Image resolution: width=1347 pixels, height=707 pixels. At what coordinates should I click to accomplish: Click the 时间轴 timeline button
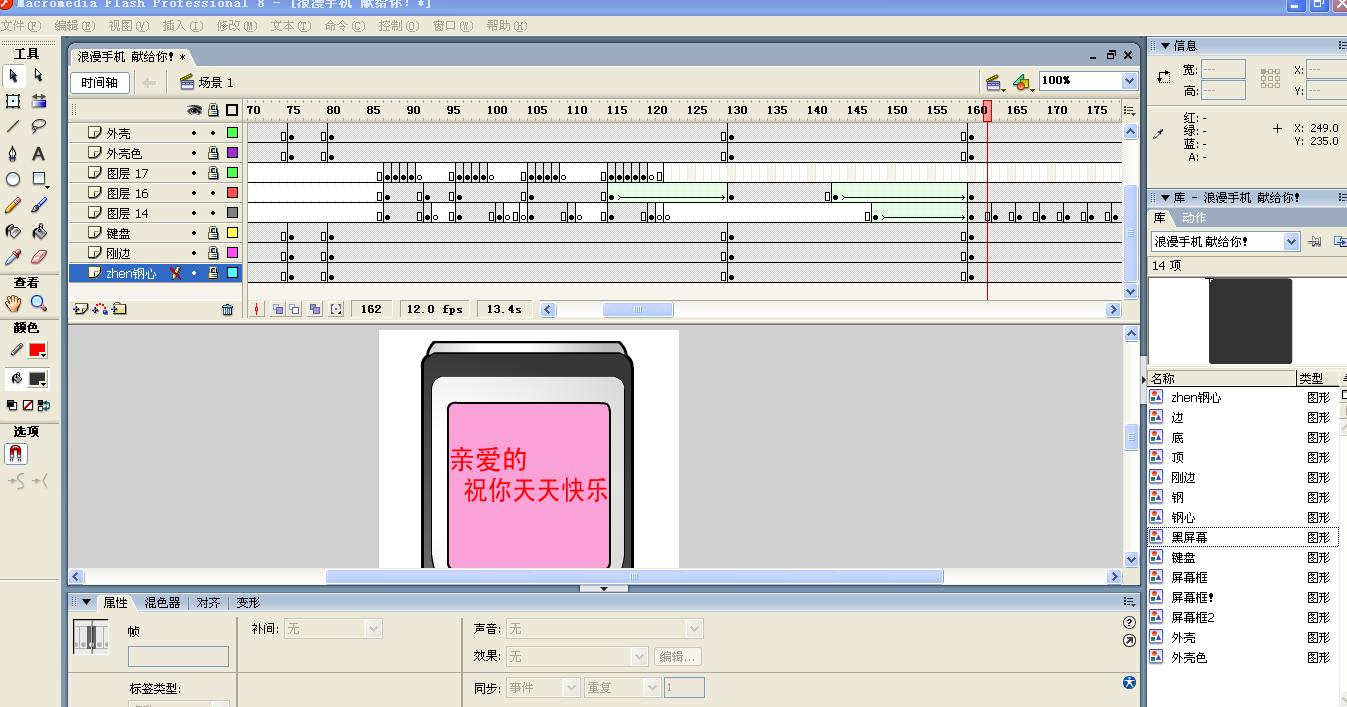(100, 83)
